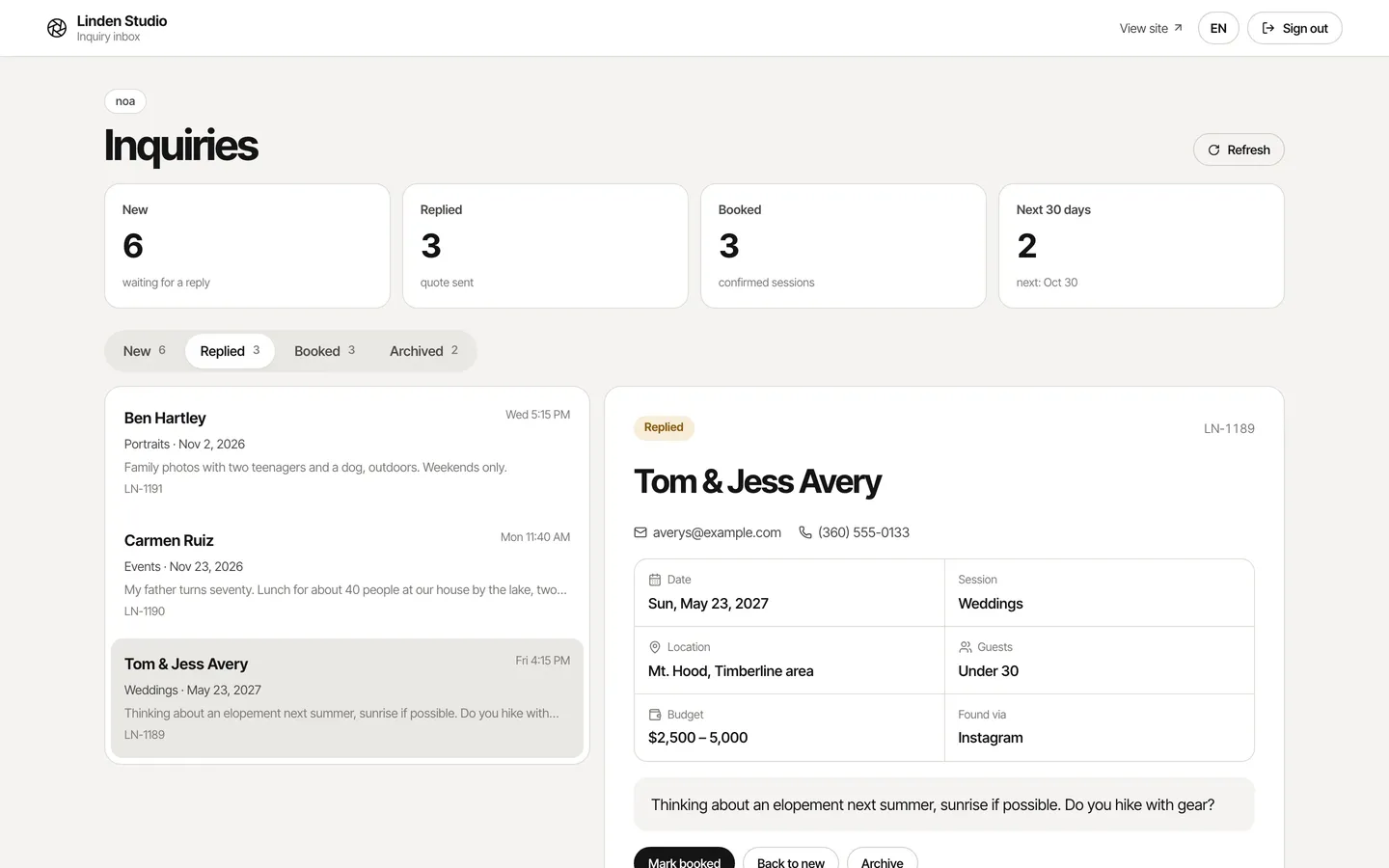Click the calendar icon in Date field
Image resolution: width=1389 pixels, height=868 pixels.
(x=655, y=580)
